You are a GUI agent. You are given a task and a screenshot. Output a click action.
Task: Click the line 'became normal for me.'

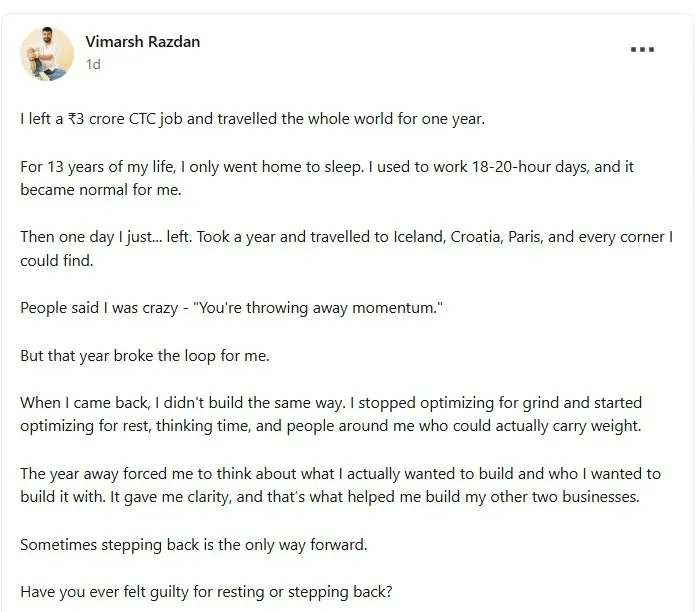[x=101, y=190]
